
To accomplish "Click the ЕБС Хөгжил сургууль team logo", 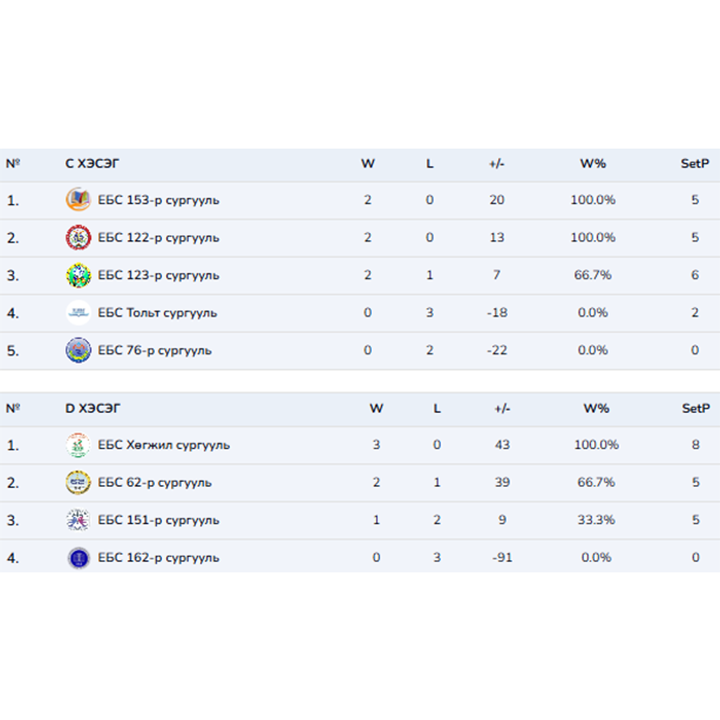I will click(78, 445).
